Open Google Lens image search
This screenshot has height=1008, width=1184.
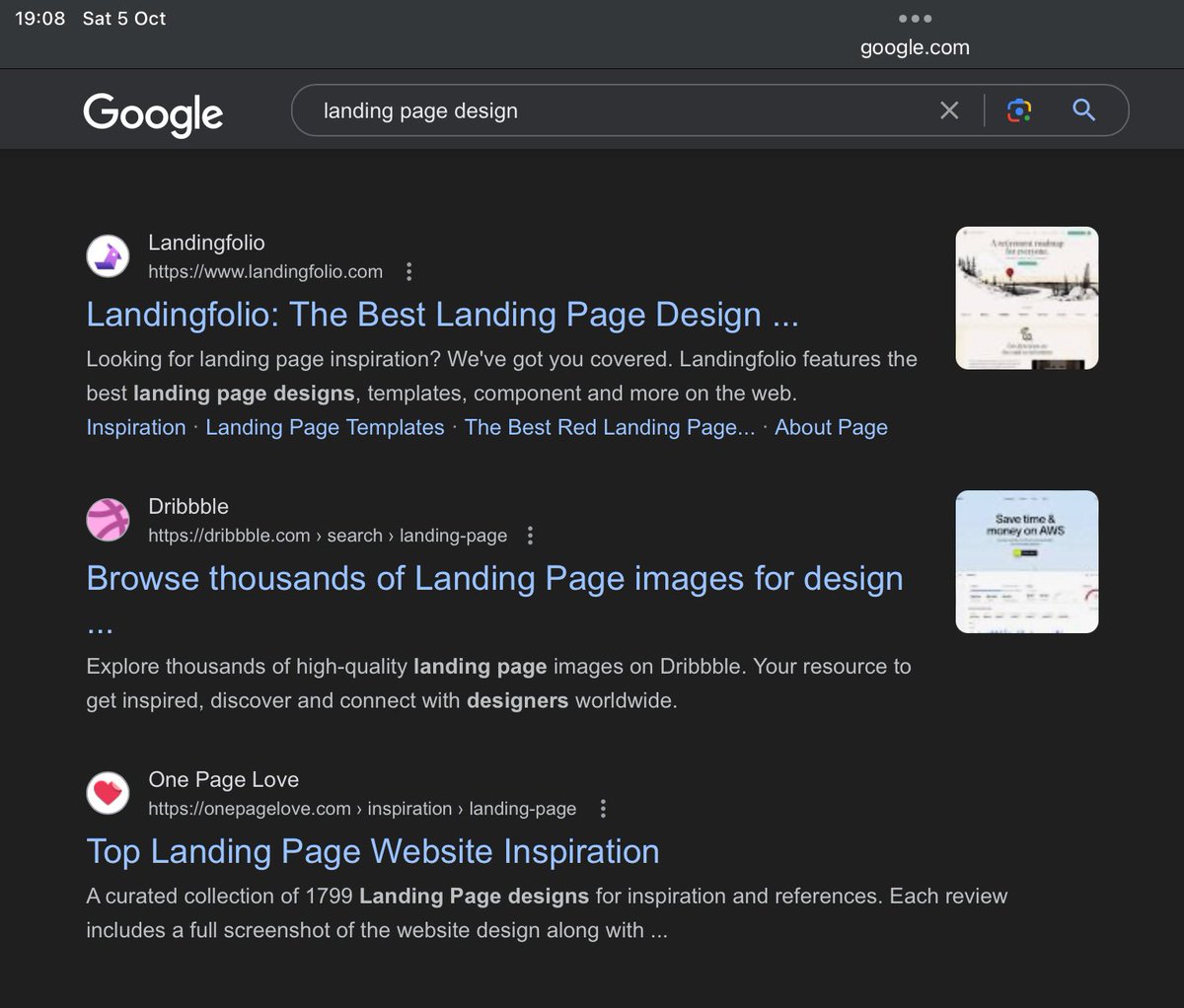click(x=1019, y=110)
